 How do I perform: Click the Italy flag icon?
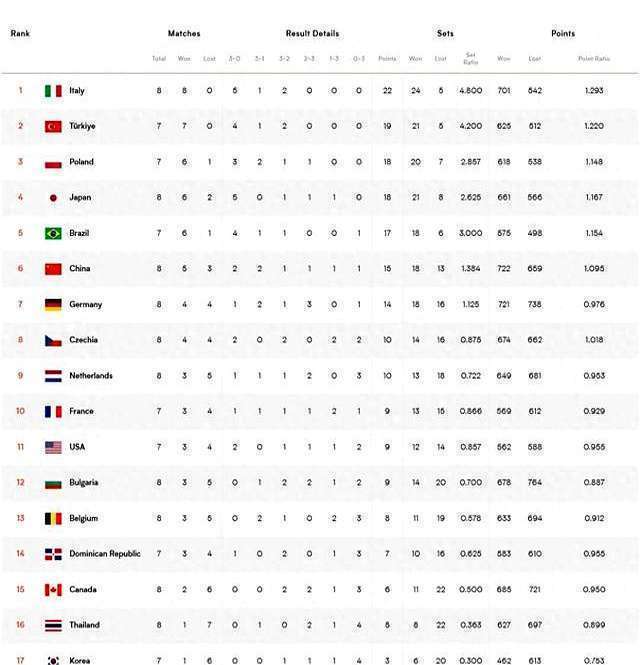(x=53, y=91)
